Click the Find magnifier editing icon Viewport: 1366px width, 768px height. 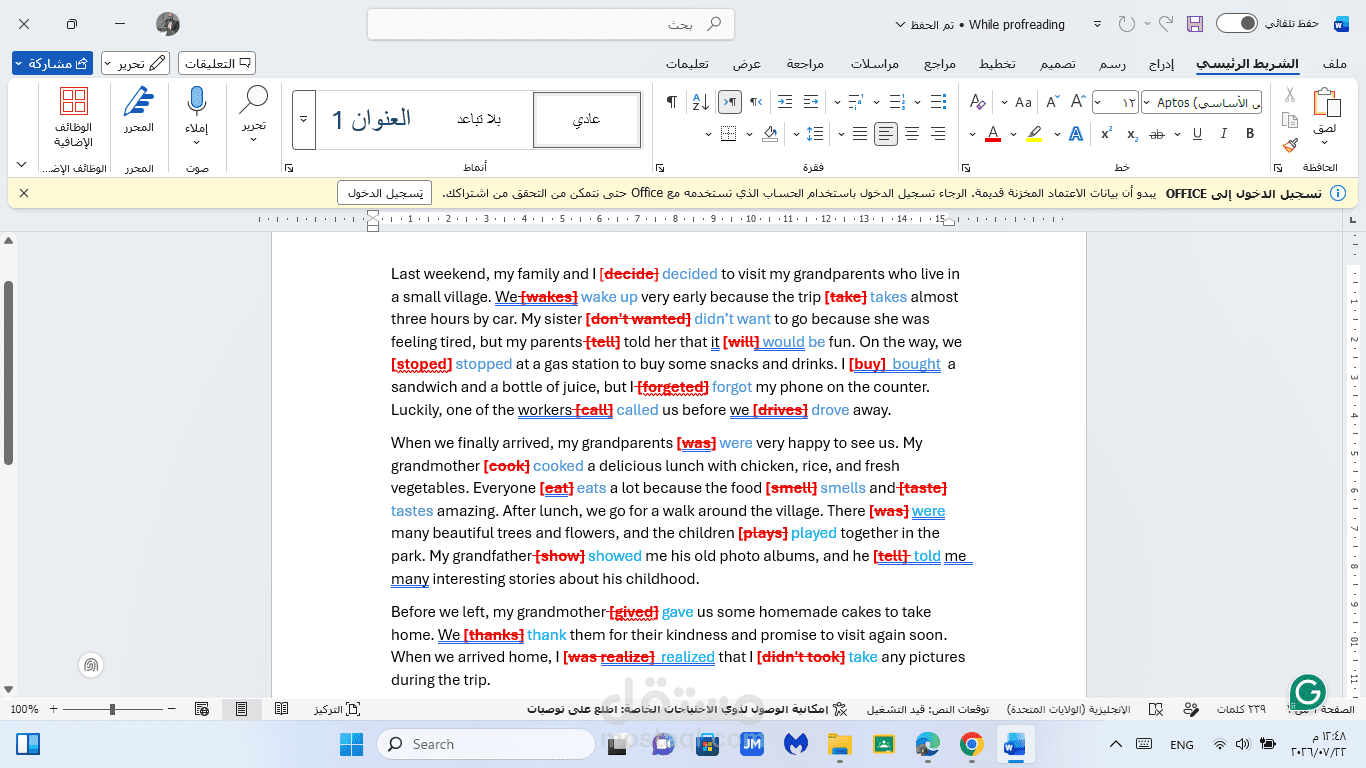click(x=254, y=100)
